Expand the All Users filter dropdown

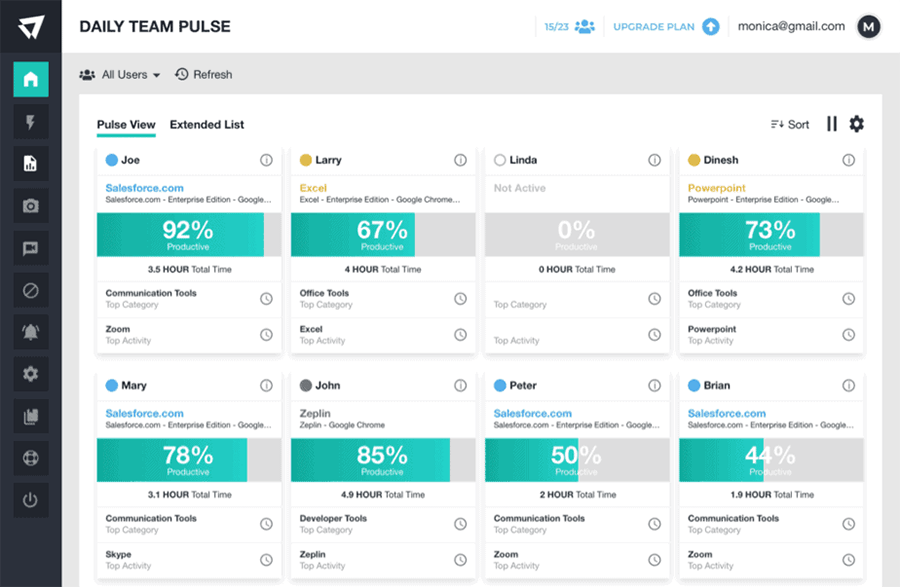[120, 75]
